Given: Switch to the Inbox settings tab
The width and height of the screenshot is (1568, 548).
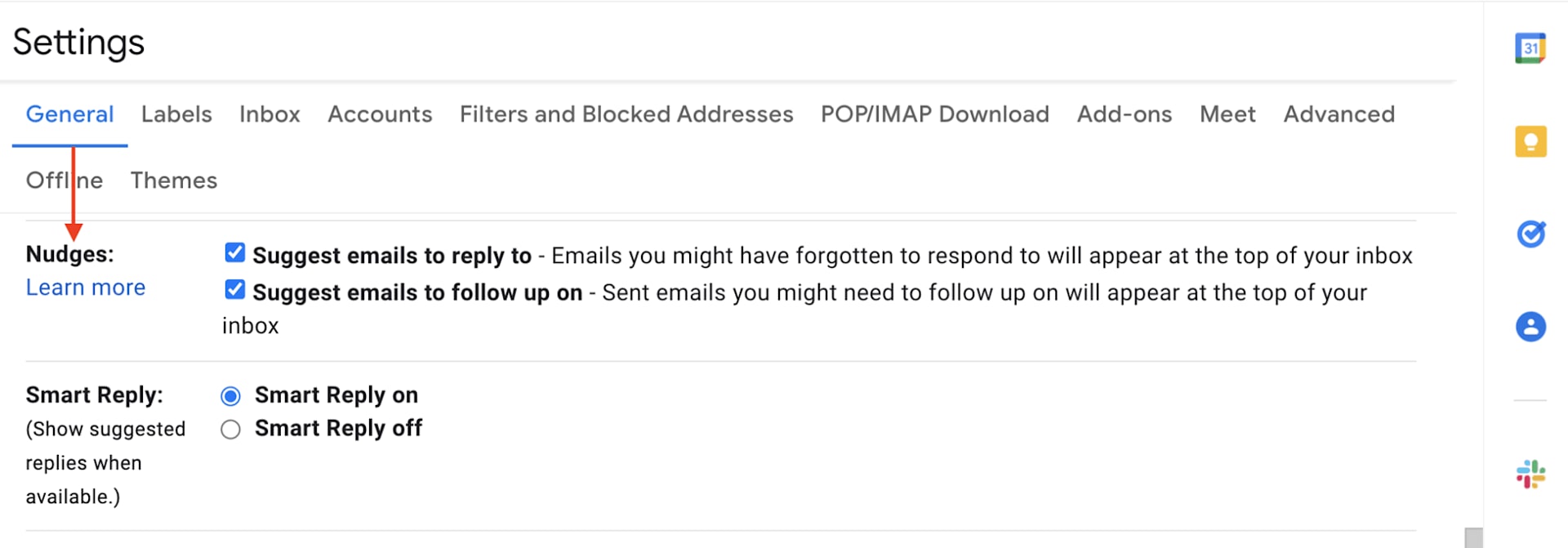Looking at the screenshot, I should (269, 114).
